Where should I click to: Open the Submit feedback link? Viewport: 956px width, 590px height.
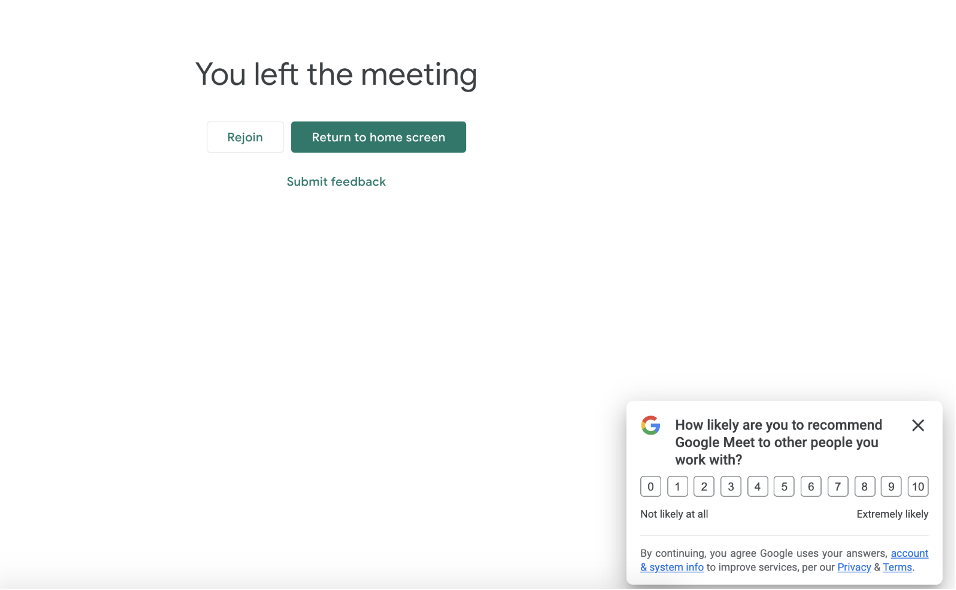click(336, 182)
